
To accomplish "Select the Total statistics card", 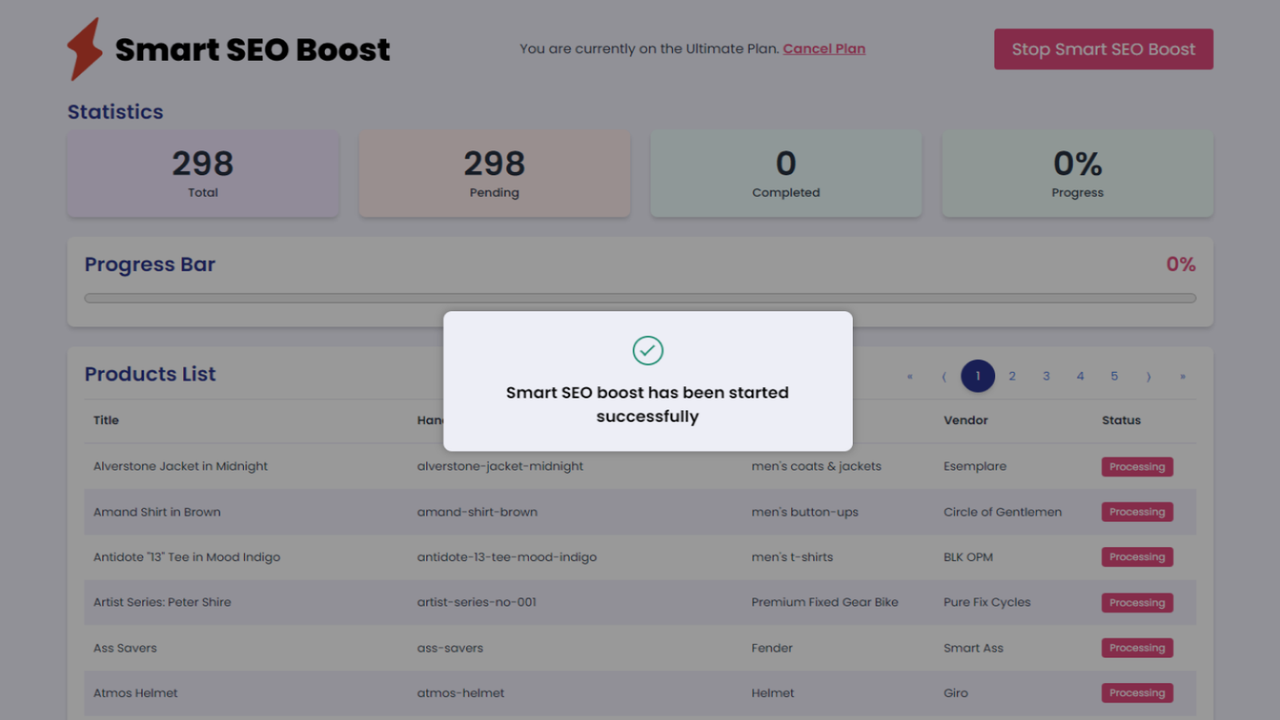I will pos(202,173).
